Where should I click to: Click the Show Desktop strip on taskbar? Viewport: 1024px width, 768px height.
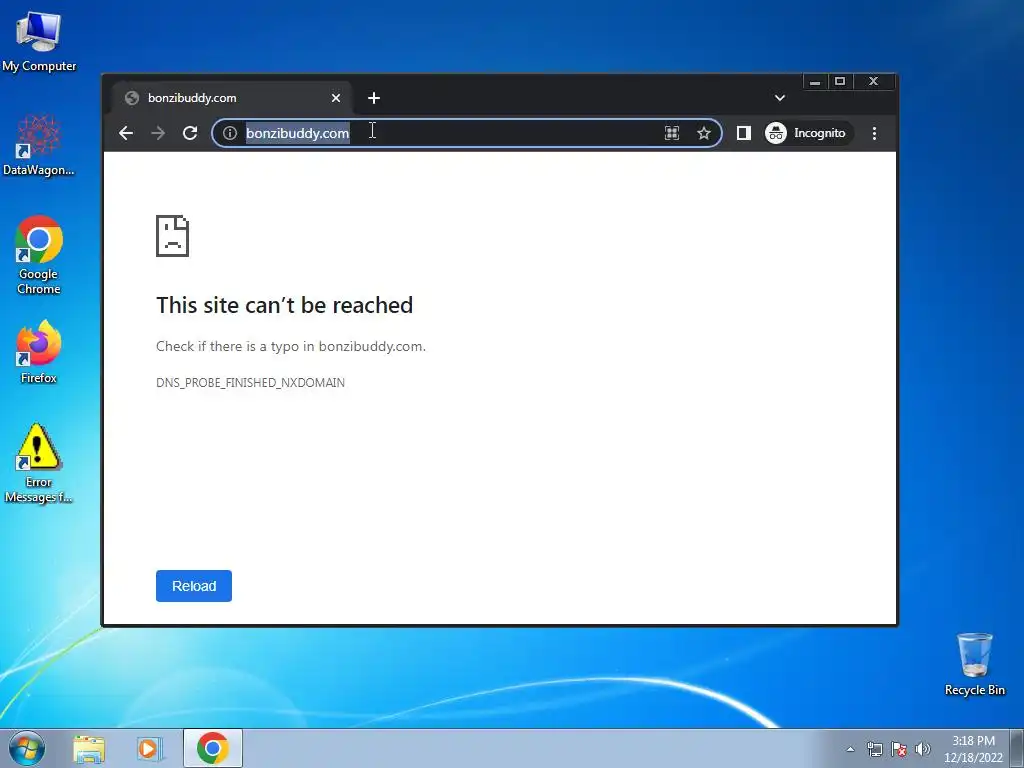pos(1017,748)
